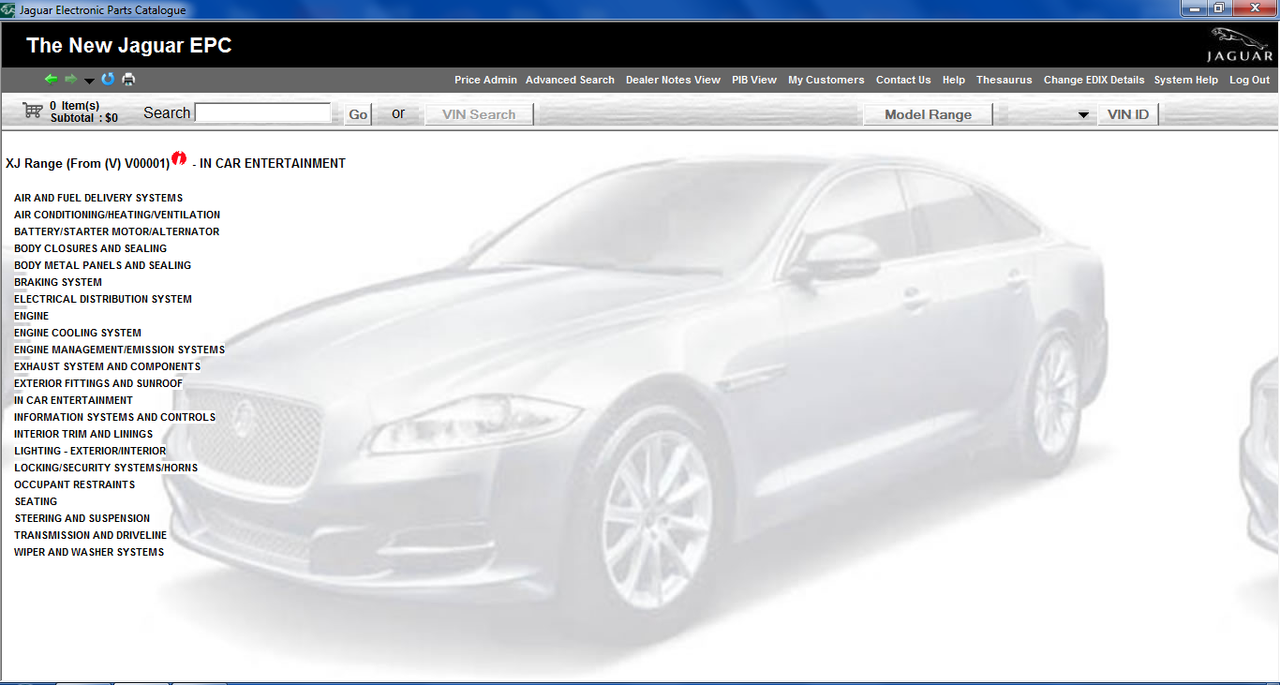Screen dimensions: 1280x685
Task: Open Exhaust System and Components category
Action: [x=107, y=367]
